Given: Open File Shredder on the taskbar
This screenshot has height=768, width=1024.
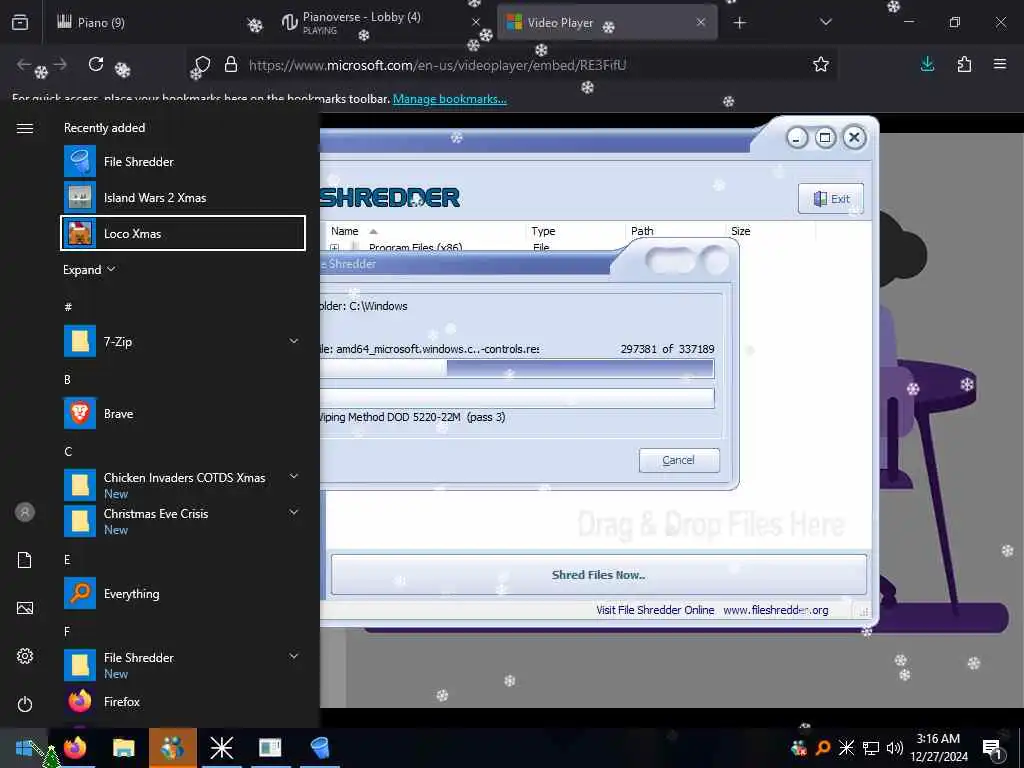Looking at the screenshot, I should click(x=319, y=748).
